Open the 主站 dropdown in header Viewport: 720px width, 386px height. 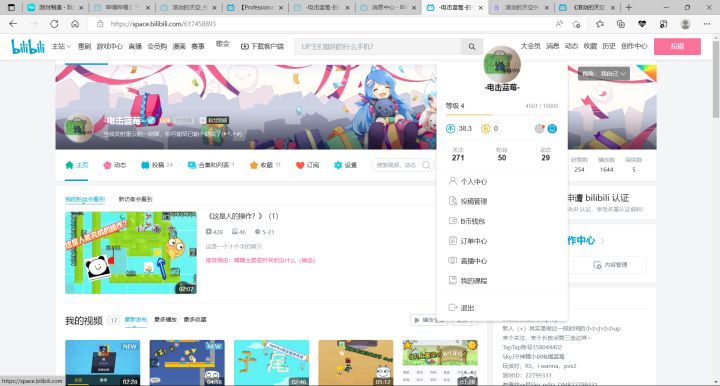click(61, 46)
